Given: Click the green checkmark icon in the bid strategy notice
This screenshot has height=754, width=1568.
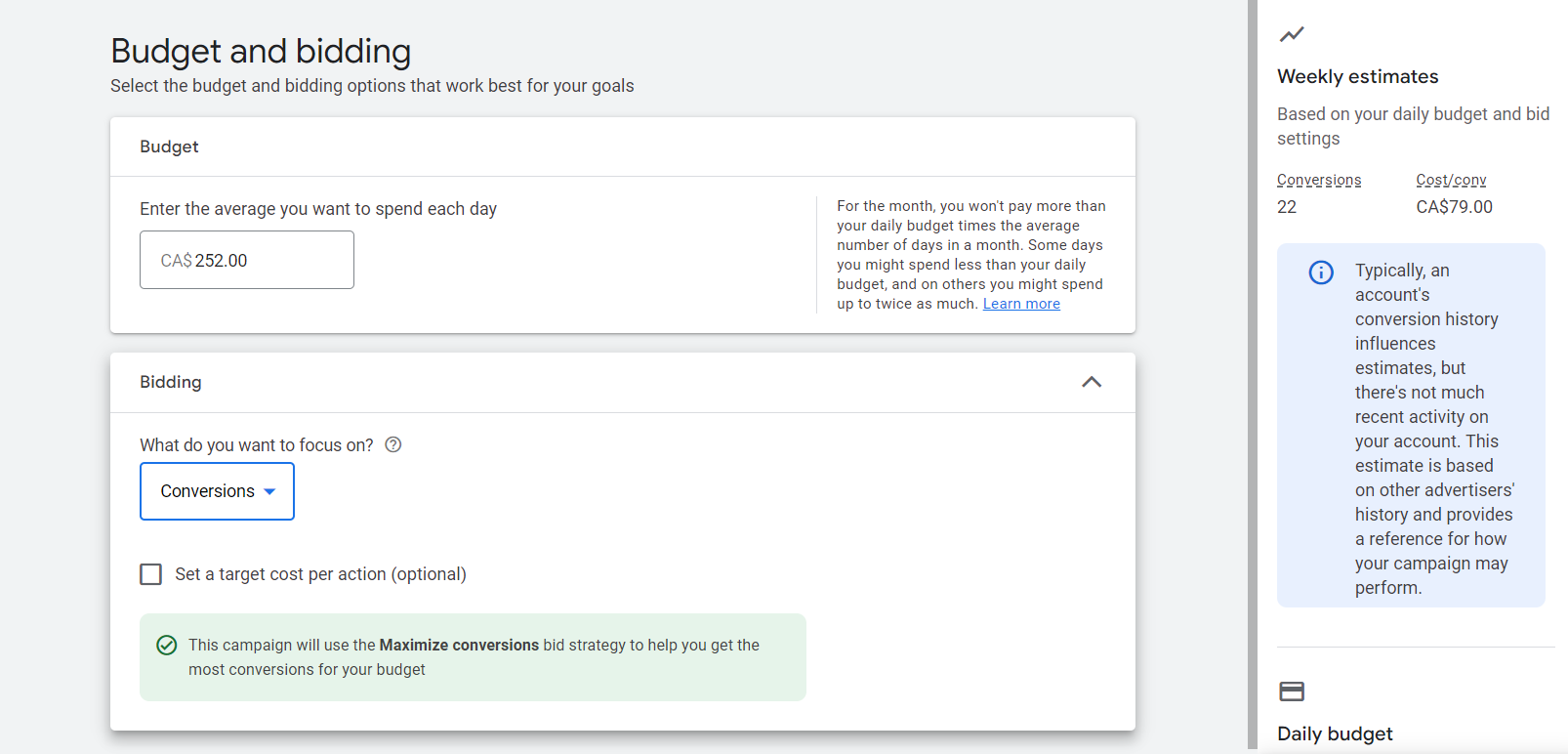Looking at the screenshot, I should click(167, 646).
